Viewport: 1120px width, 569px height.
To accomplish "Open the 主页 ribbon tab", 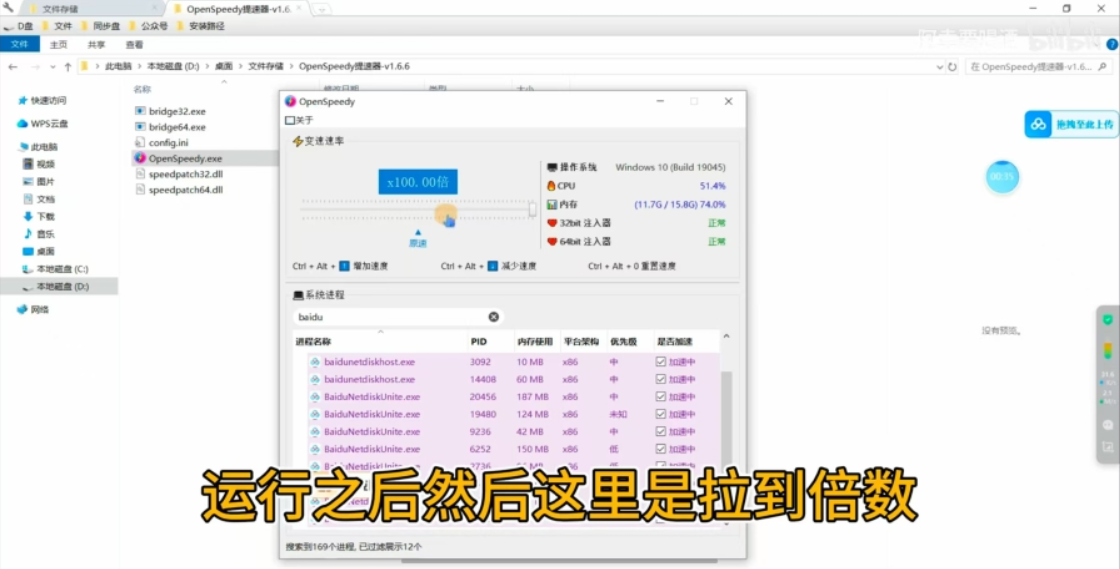I will tap(59, 44).
